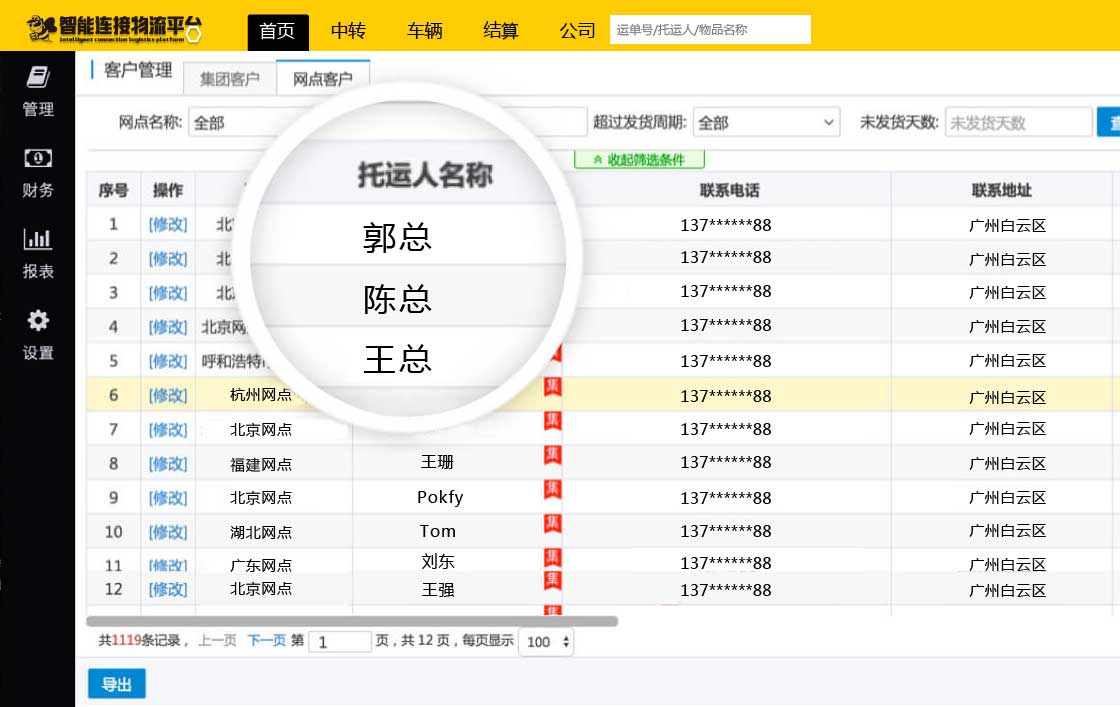Open the 管理 sidebar book icon
Screen dimensions: 1120x707
(x=38, y=77)
